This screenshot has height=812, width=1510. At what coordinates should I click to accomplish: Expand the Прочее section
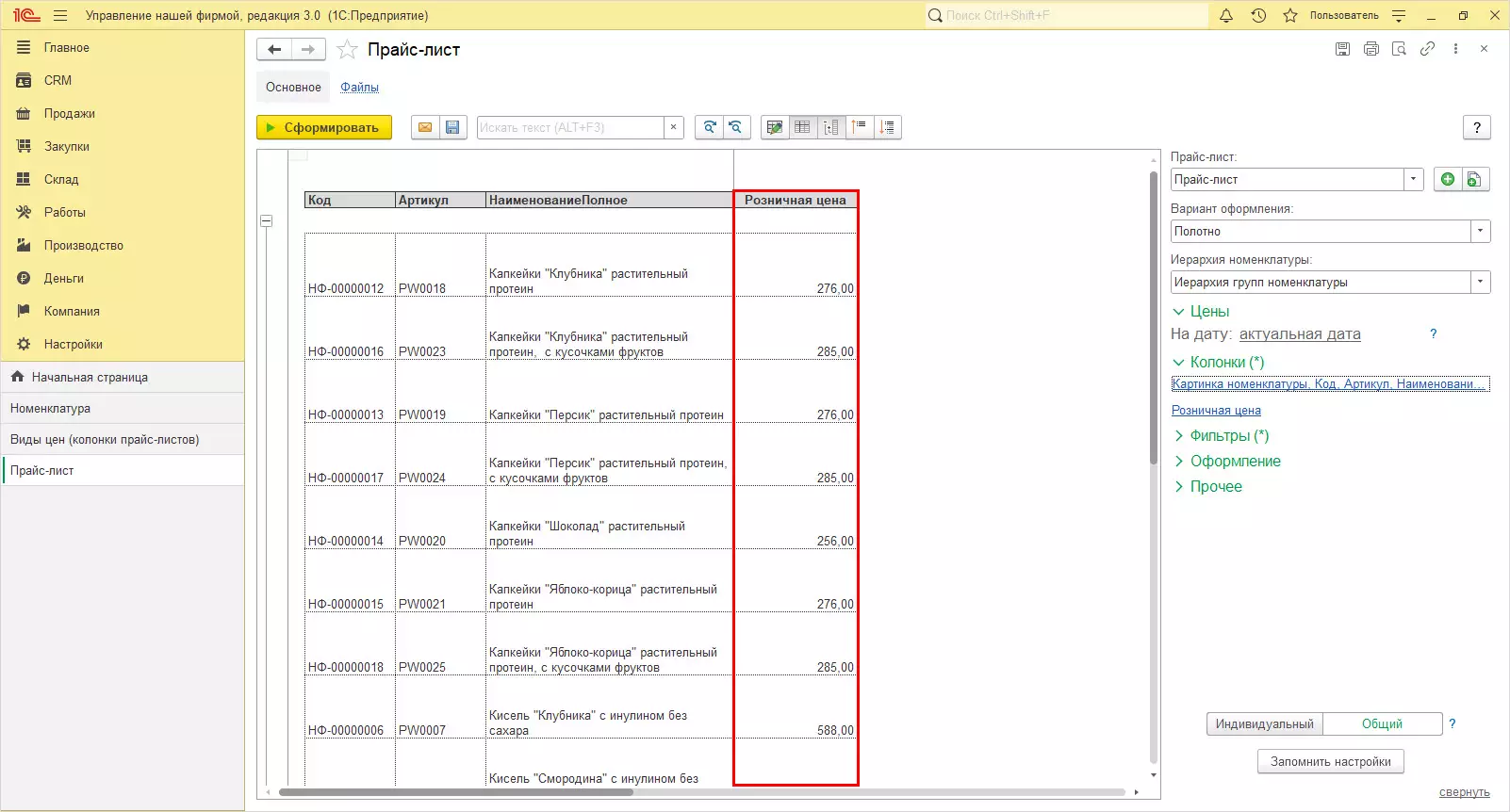click(1207, 486)
